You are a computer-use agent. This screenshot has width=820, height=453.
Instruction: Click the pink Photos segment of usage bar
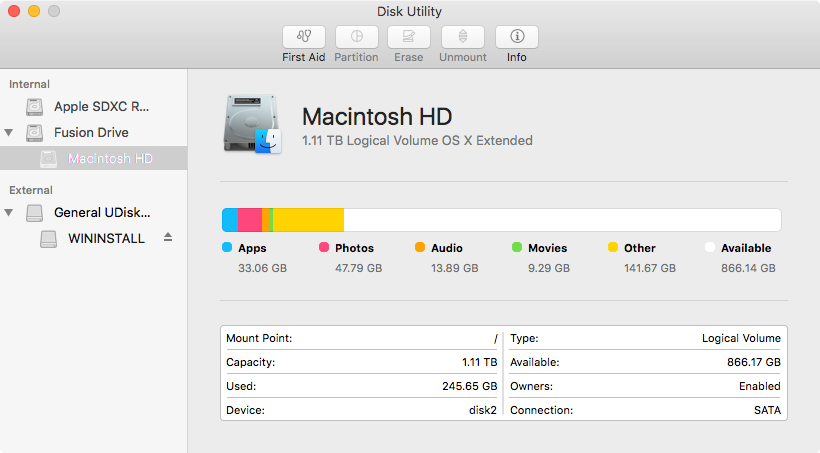(x=250, y=220)
